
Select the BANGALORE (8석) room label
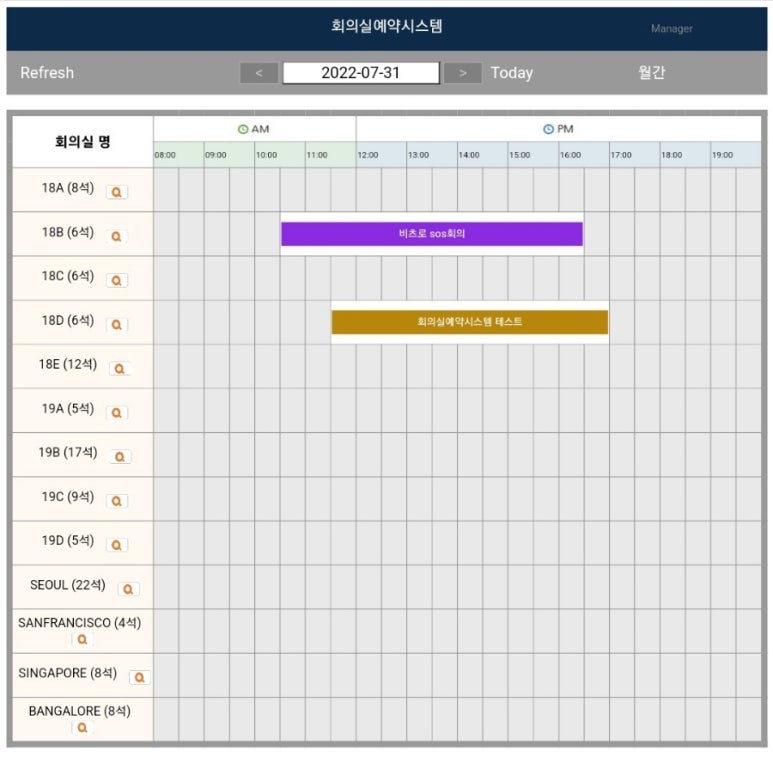pos(80,711)
